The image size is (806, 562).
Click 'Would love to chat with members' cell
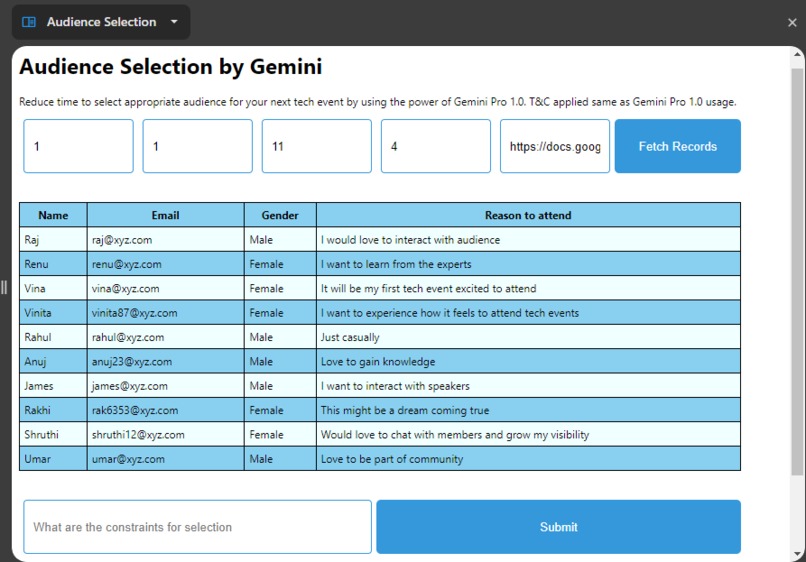[528, 434]
